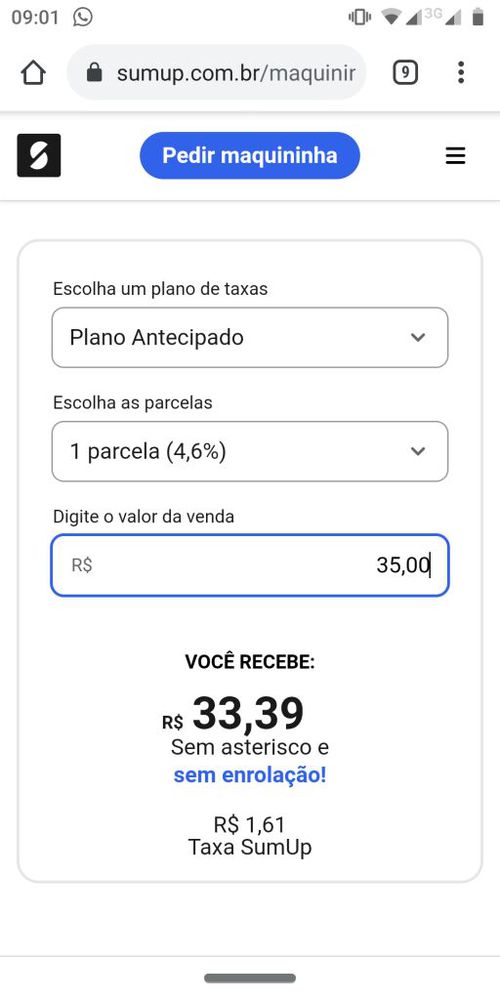Tap the bottom navigation gesture pill

click(250, 978)
